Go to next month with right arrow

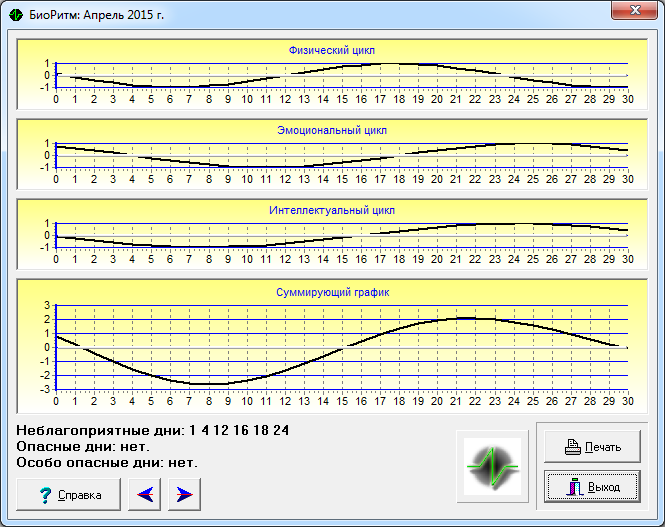[x=184, y=494]
